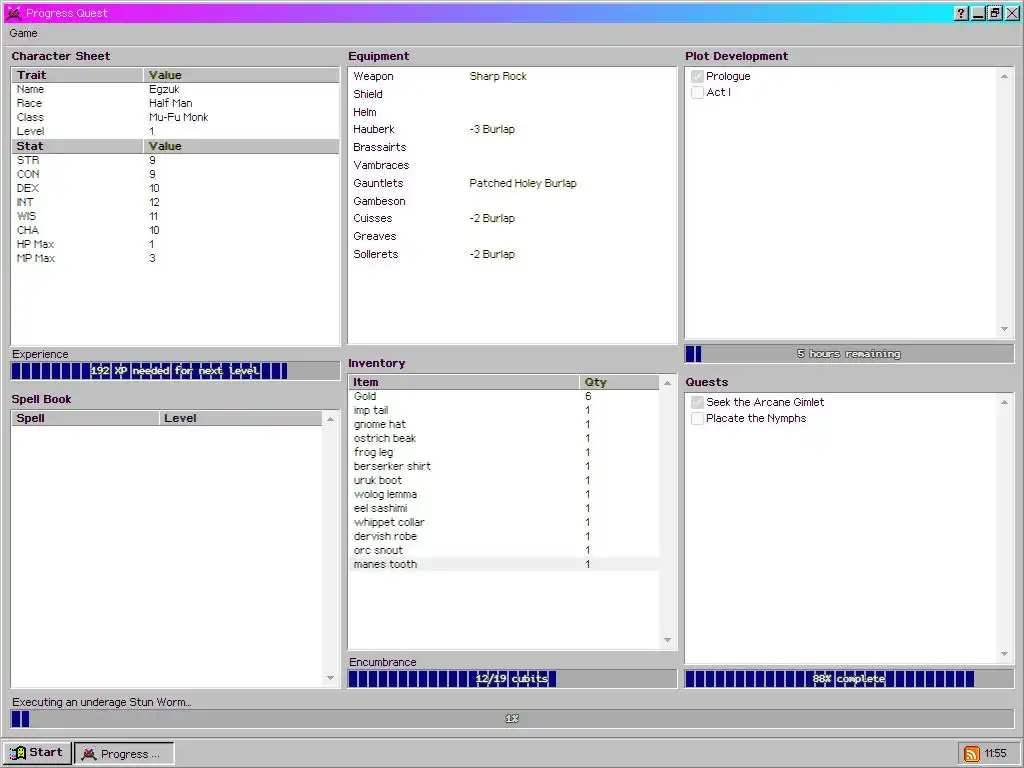The width and height of the screenshot is (1024, 768).
Task: Click the Progress Quest title bar icon
Action: click(13, 12)
